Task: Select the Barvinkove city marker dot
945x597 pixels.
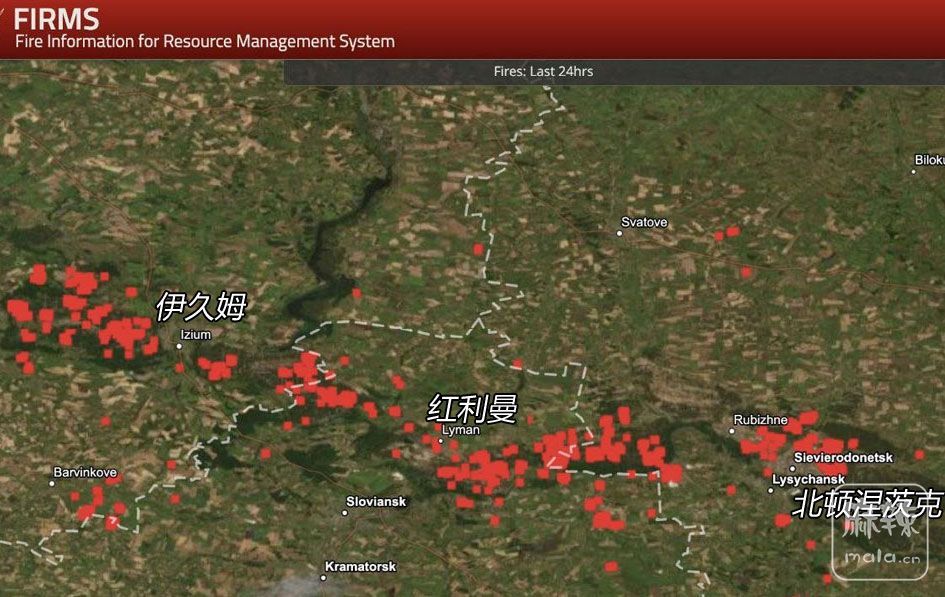Action: (x=52, y=483)
